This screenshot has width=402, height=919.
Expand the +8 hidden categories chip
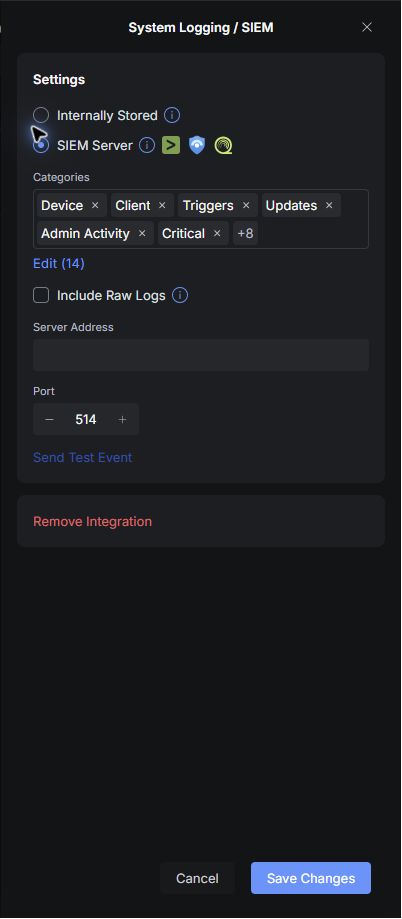pyautogui.click(x=246, y=233)
